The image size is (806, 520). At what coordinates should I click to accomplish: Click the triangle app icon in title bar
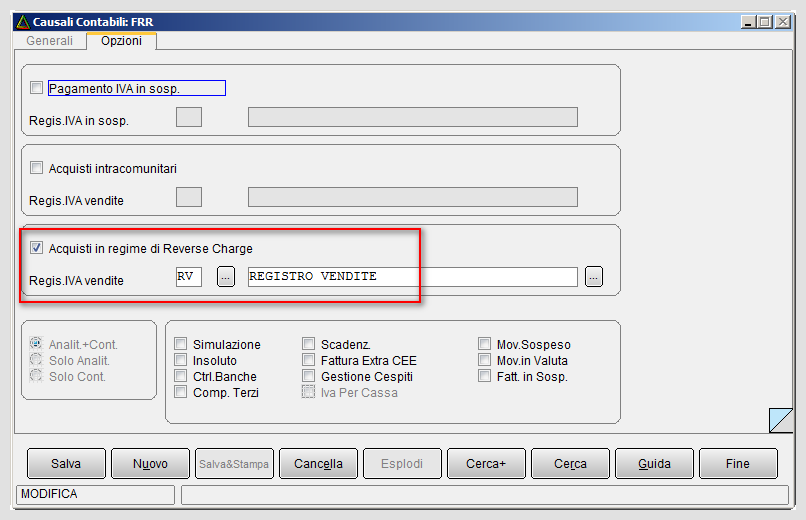[x=23, y=22]
